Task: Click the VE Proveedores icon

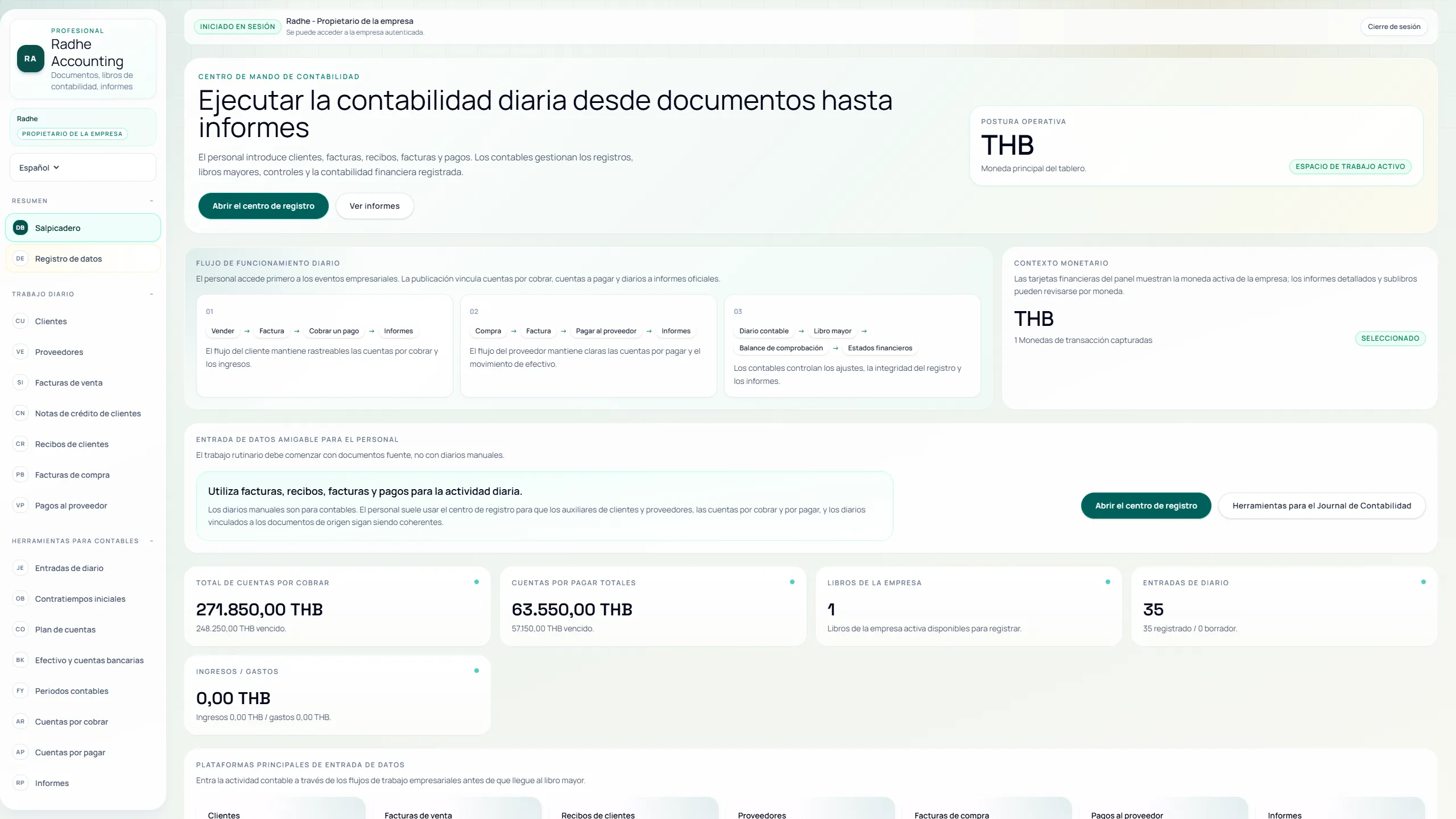Action: (x=20, y=351)
